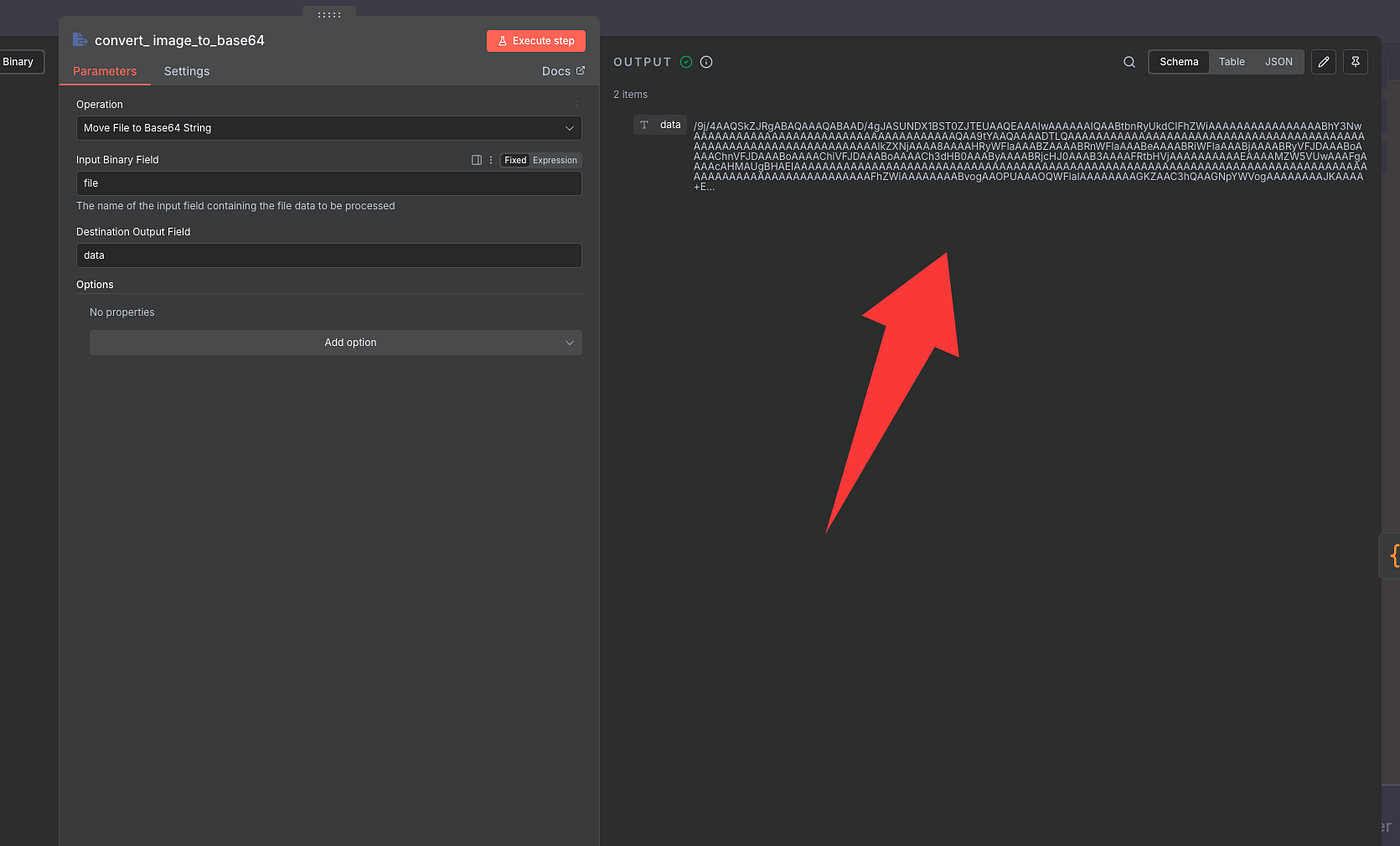Click the node icon beside the title

tap(80, 40)
